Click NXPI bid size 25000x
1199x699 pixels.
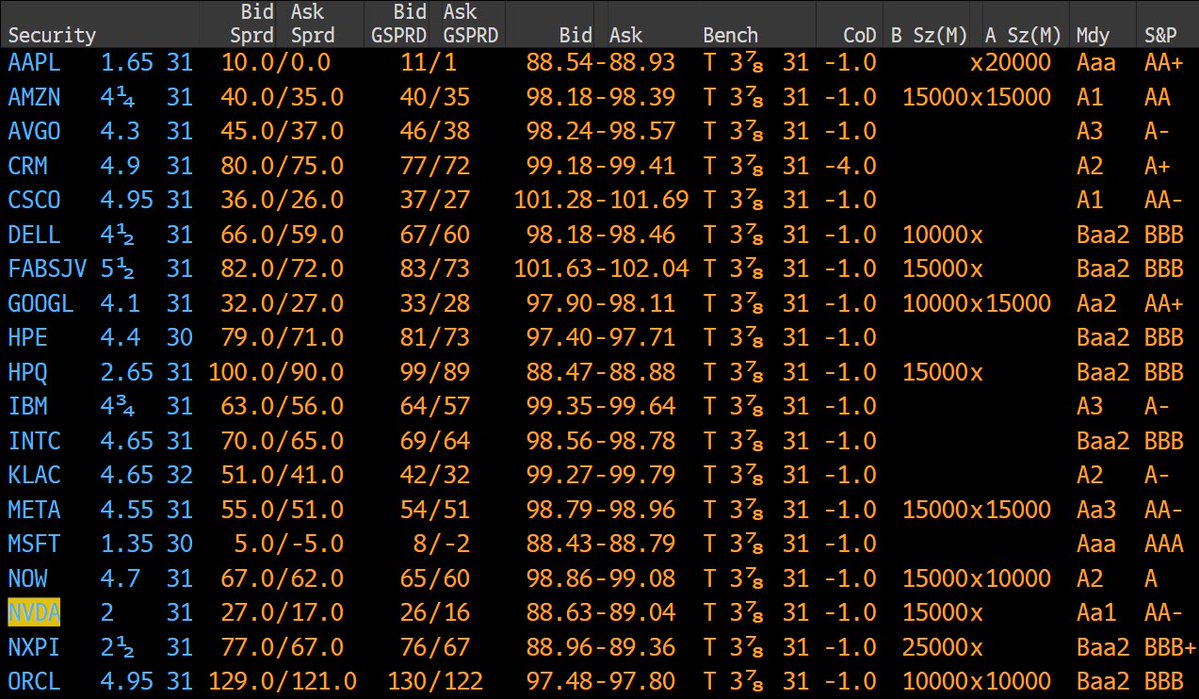click(942, 648)
